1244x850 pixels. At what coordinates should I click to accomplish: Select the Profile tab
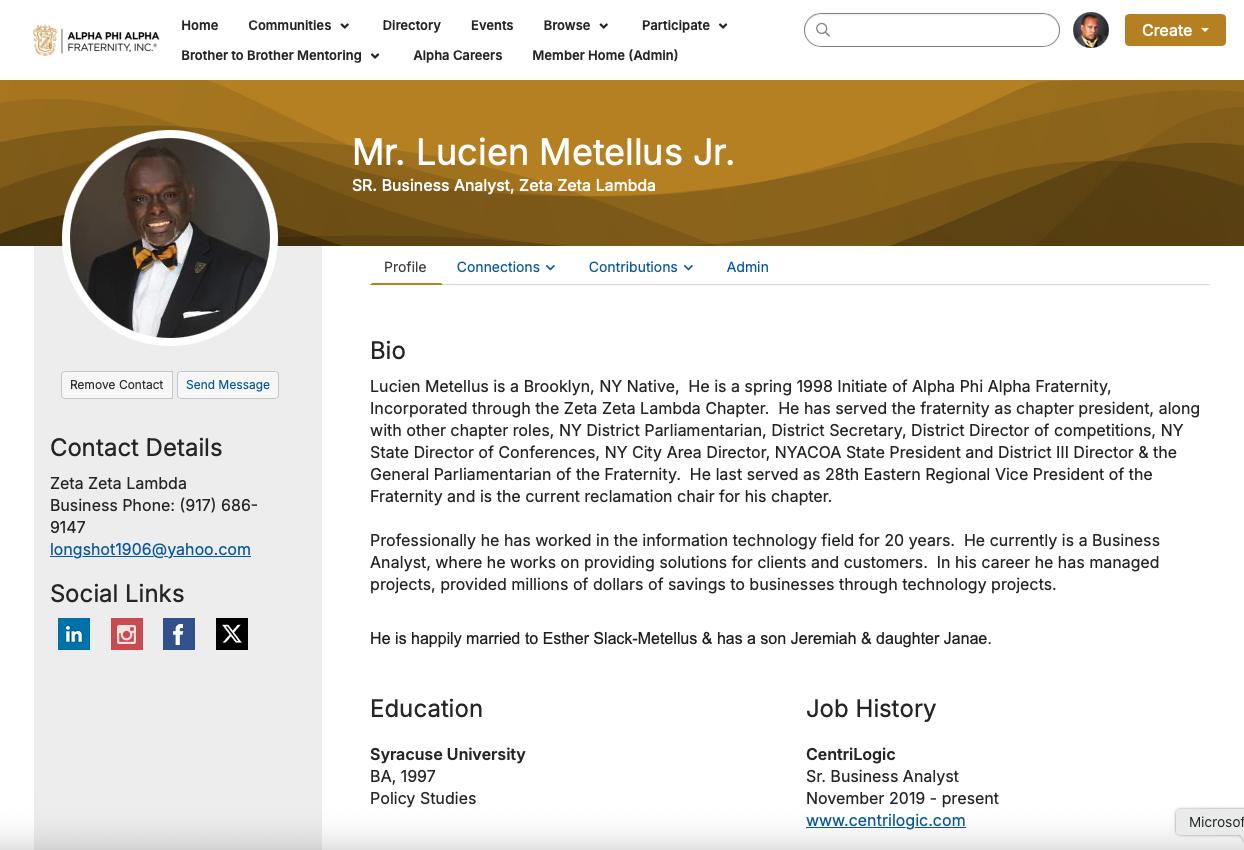pyautogui.click(x=405, y=267)
